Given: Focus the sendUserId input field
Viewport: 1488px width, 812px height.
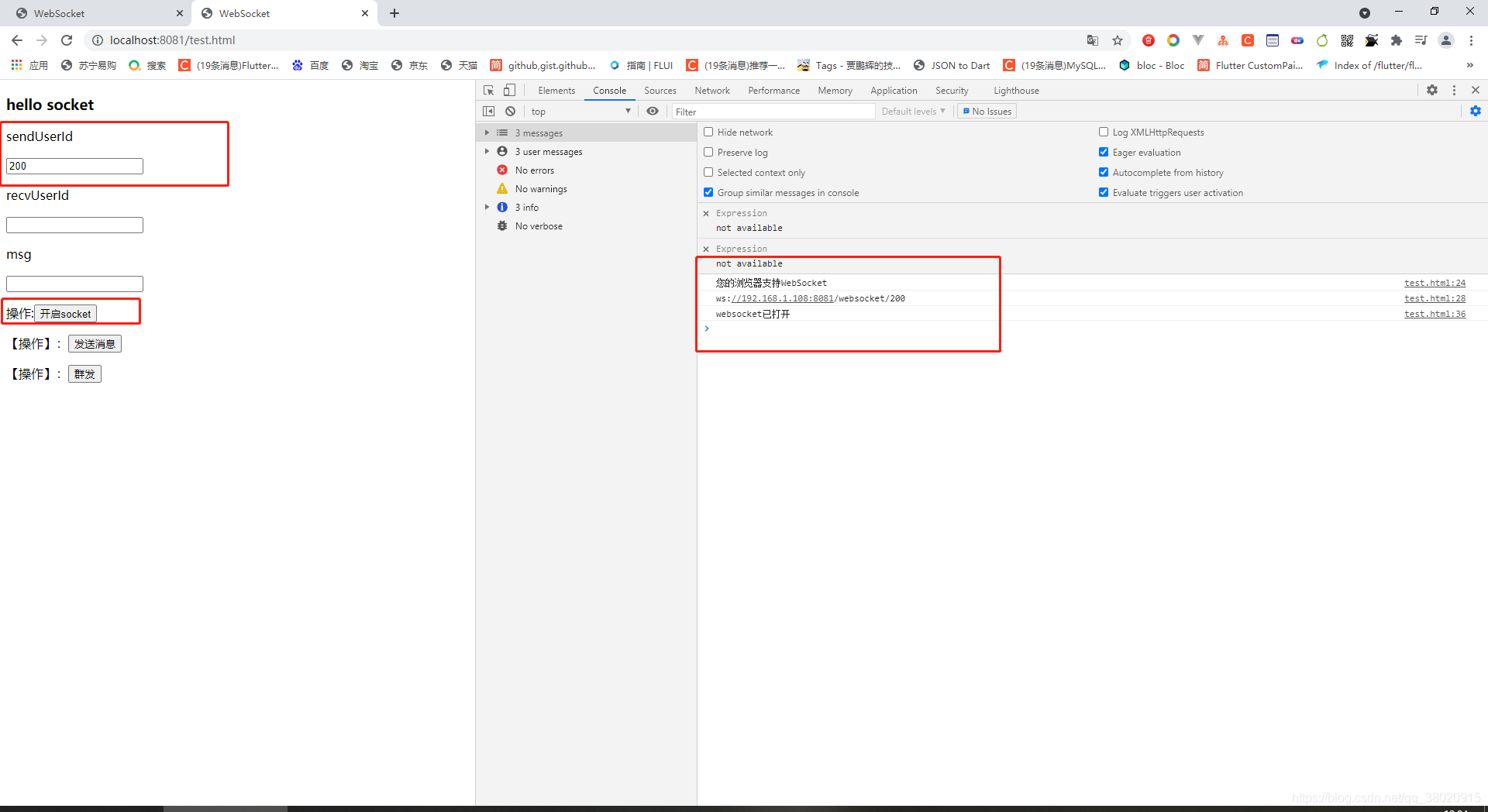Looking at the screenshot, I should click(x=74, y=166).
